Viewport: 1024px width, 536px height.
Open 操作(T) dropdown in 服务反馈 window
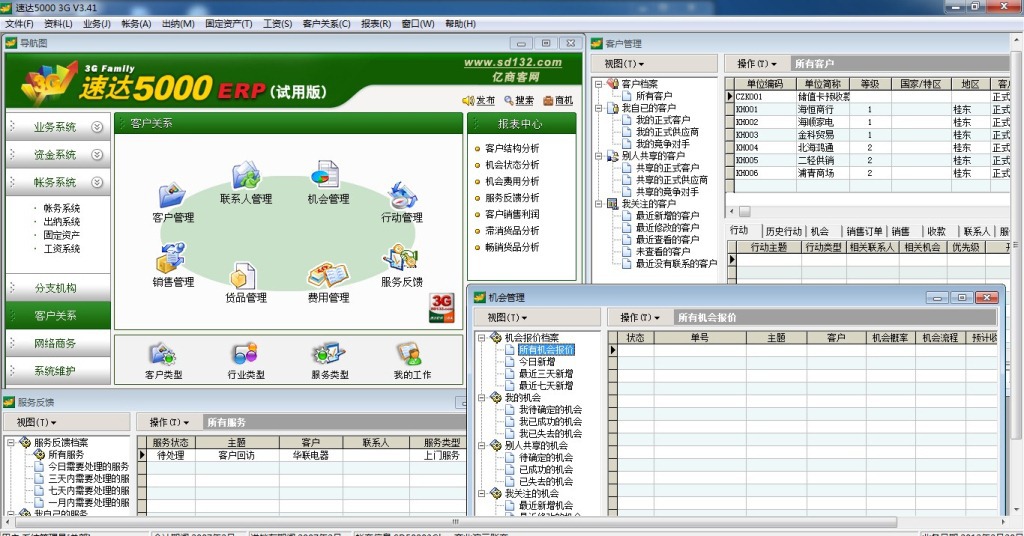coord(169,422)
